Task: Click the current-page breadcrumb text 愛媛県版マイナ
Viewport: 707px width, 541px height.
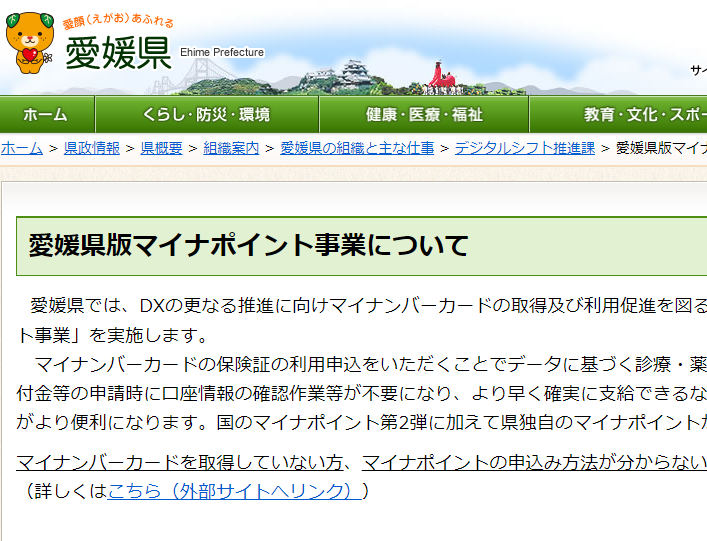Action: 661,148
